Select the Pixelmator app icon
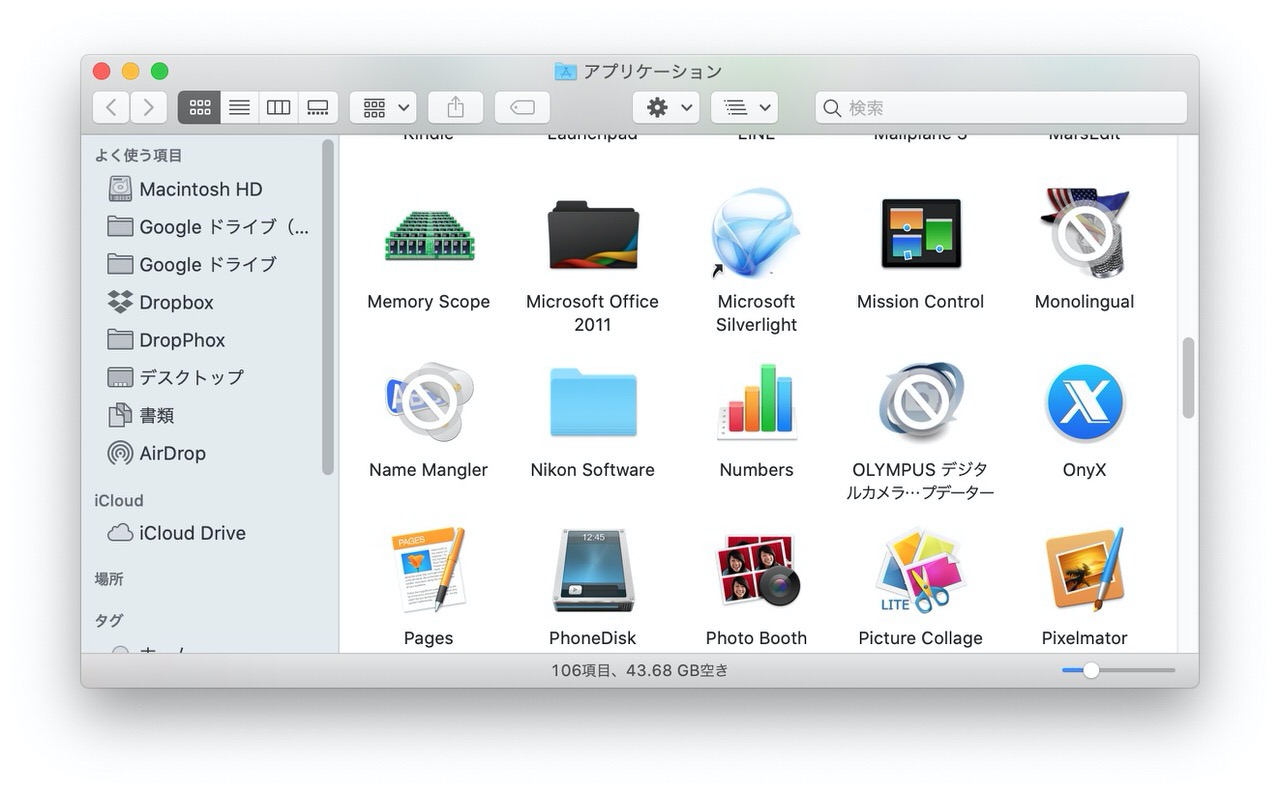Viewport: 1280px width, 795px height. coord(1085,570)
